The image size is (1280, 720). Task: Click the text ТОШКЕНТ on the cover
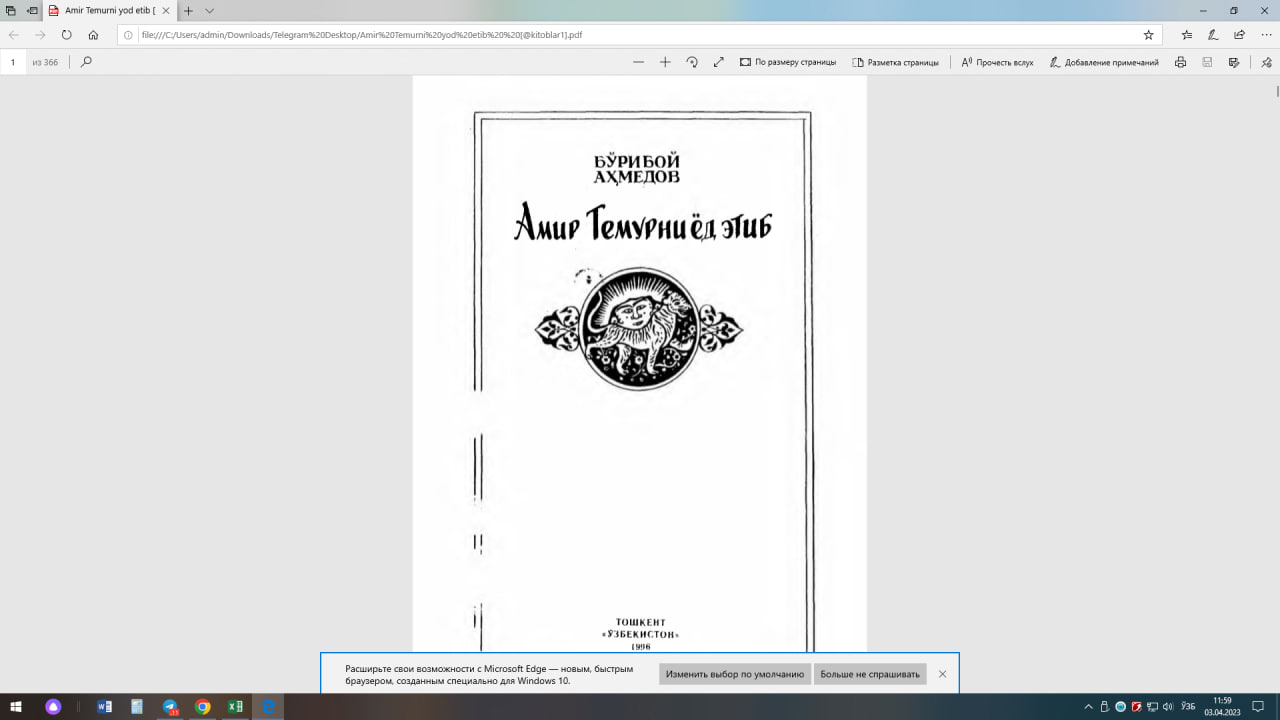[641, 622]
